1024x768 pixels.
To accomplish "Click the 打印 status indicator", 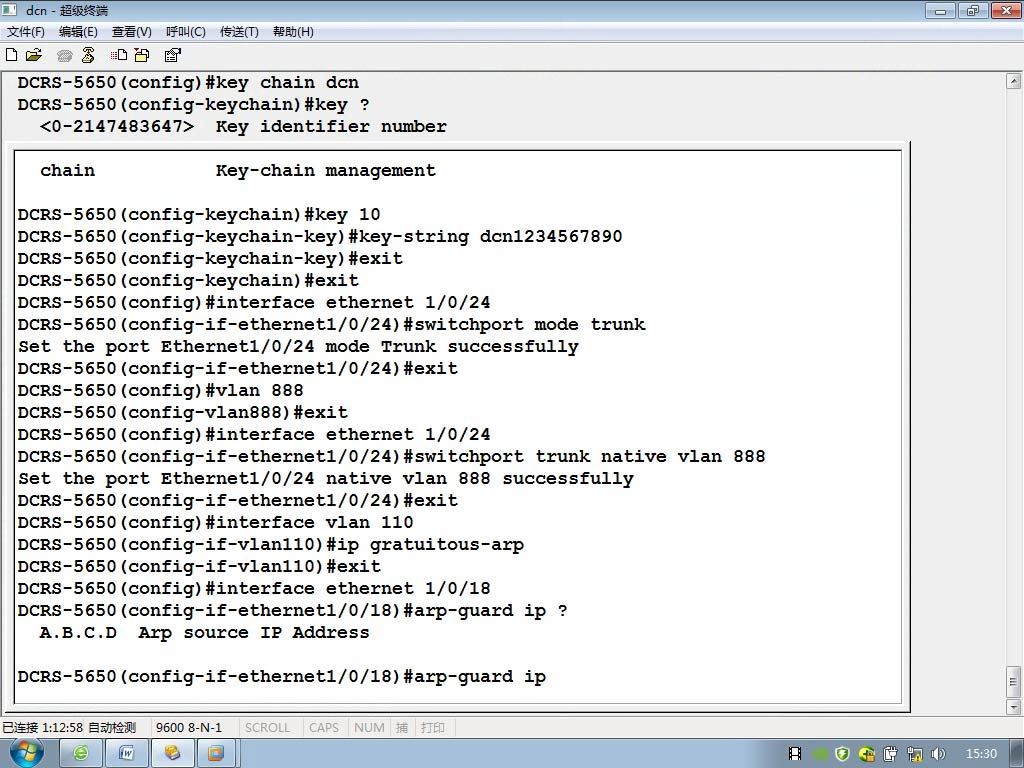I will 432,728.
